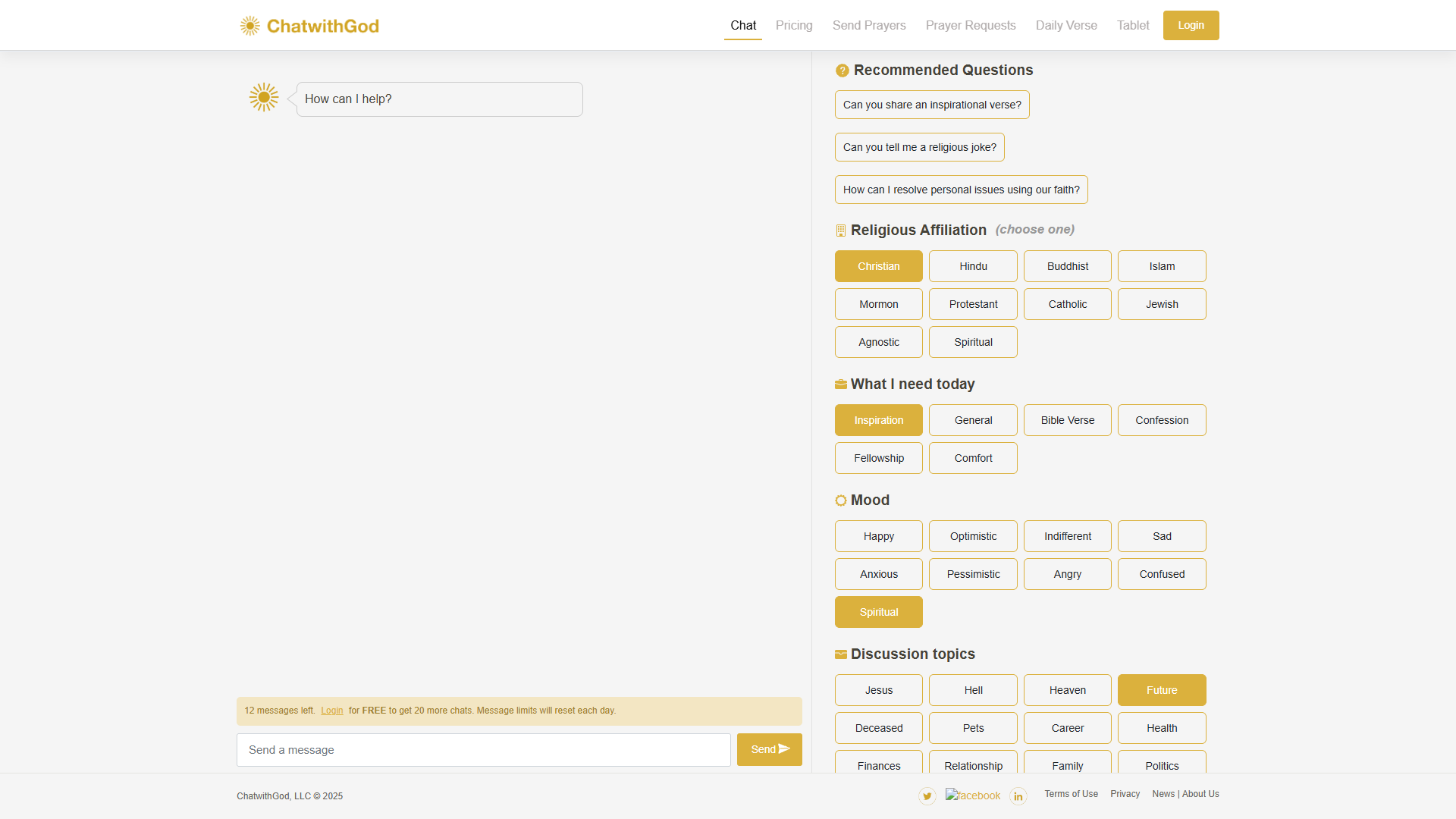
Task: Pick the Pets discussion topic
Action: click(973, 728)
